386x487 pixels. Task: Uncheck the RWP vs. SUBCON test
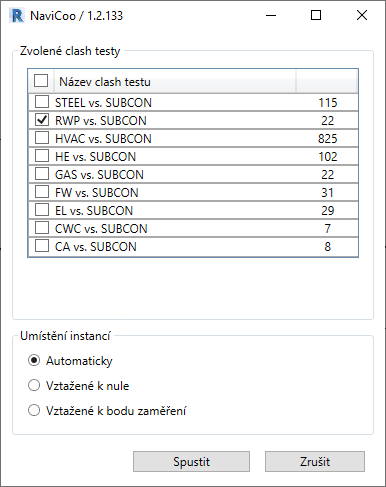42,120
